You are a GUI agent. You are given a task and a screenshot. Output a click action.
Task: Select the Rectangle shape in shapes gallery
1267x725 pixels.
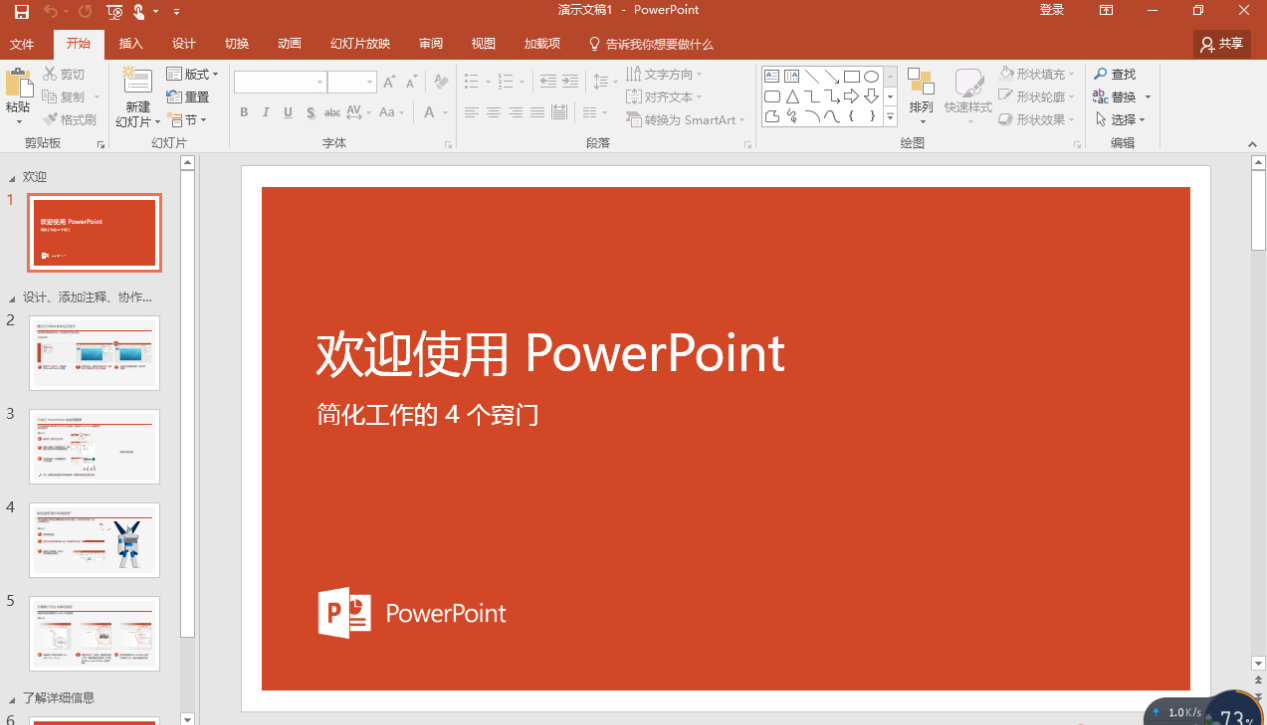pos(852,76)
